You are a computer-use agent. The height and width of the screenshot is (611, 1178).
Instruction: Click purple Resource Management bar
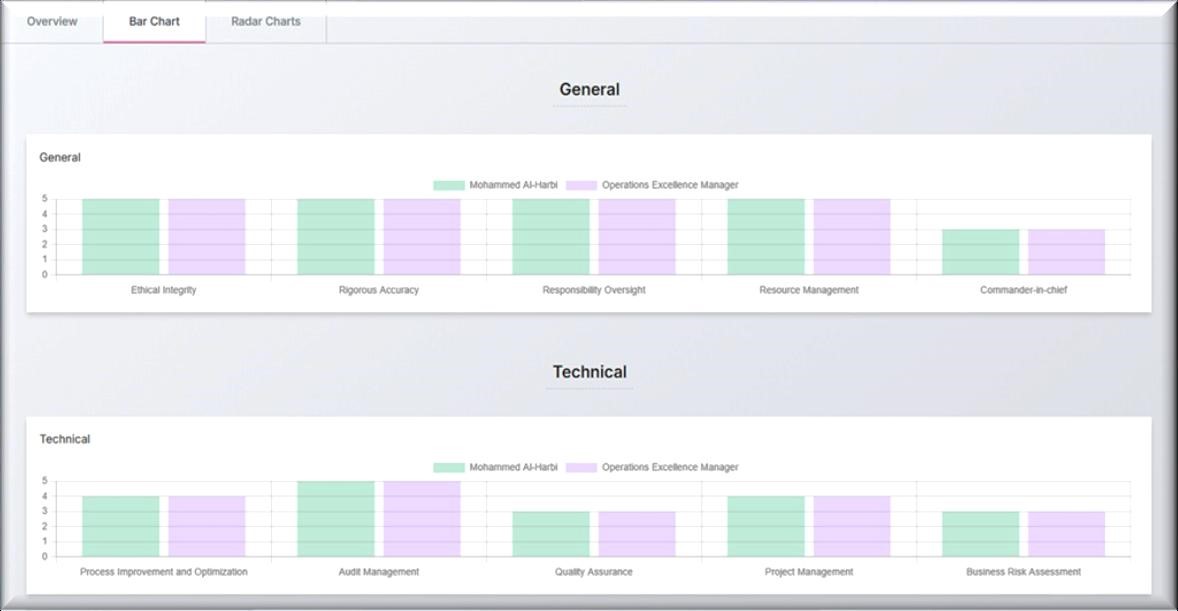tap(852, 237)
